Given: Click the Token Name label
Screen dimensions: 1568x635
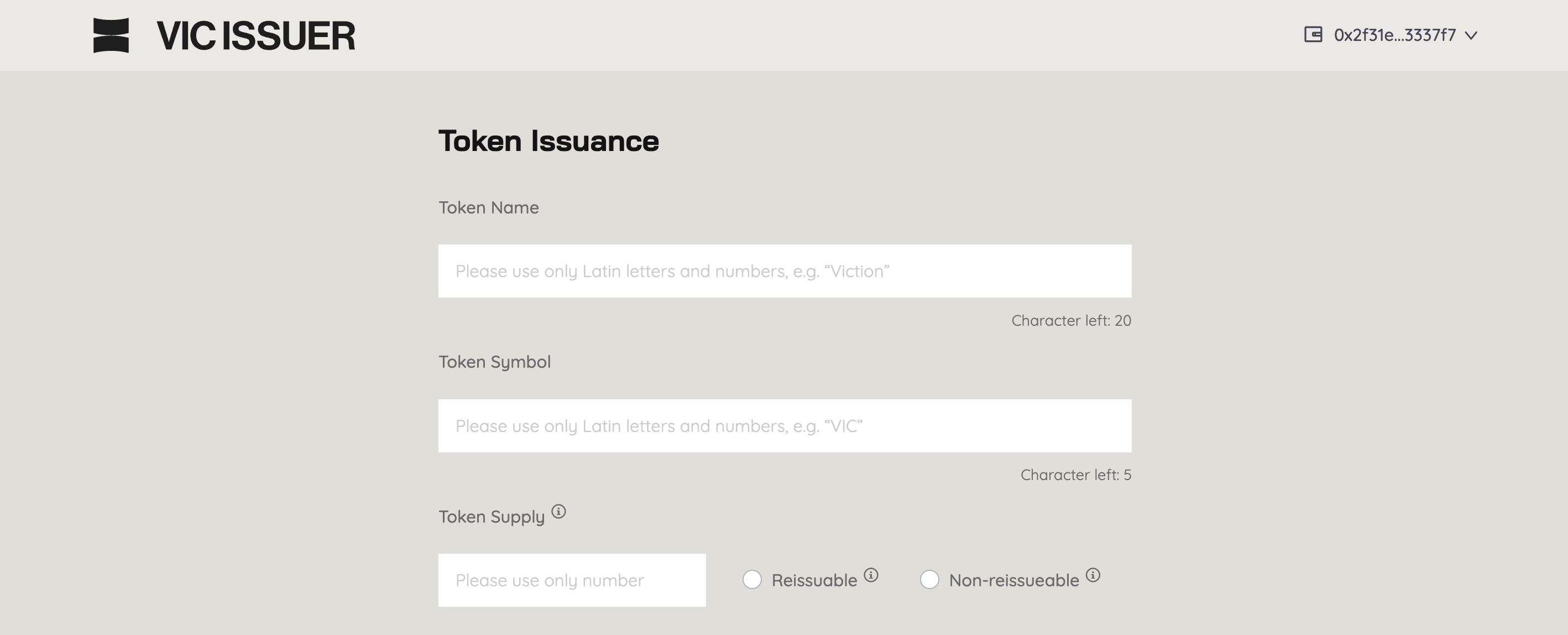Looking at the screenshot, I should coord(489,207).
